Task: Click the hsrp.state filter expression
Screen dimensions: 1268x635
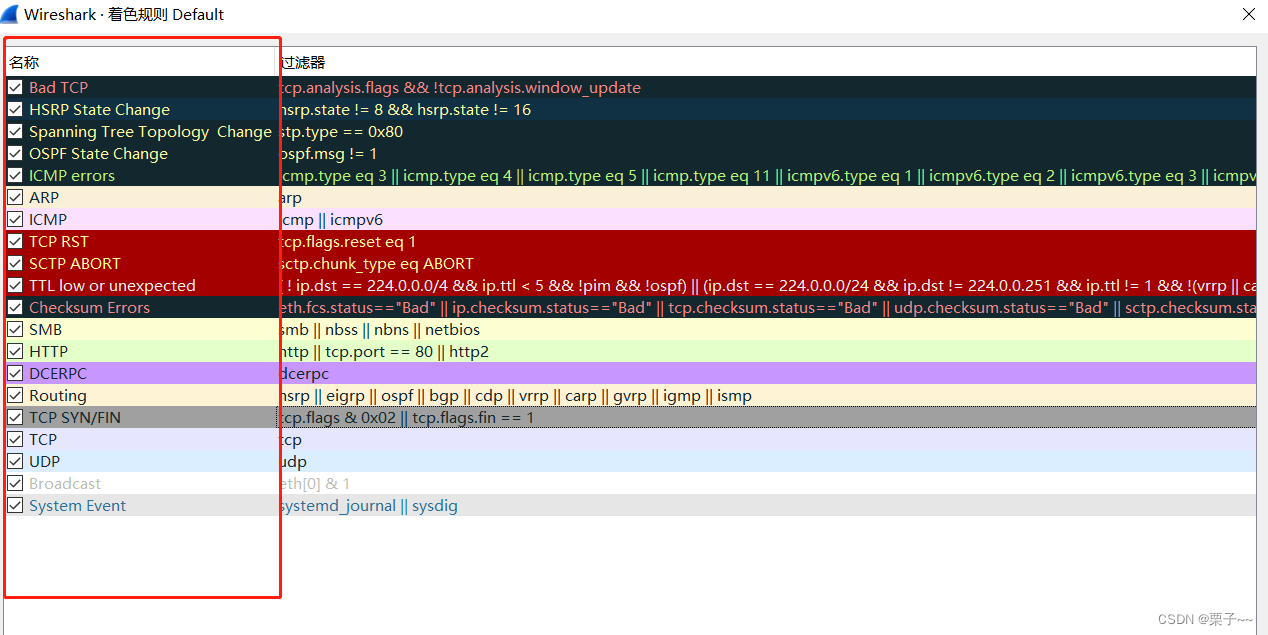Action: (x=405, y=110)
